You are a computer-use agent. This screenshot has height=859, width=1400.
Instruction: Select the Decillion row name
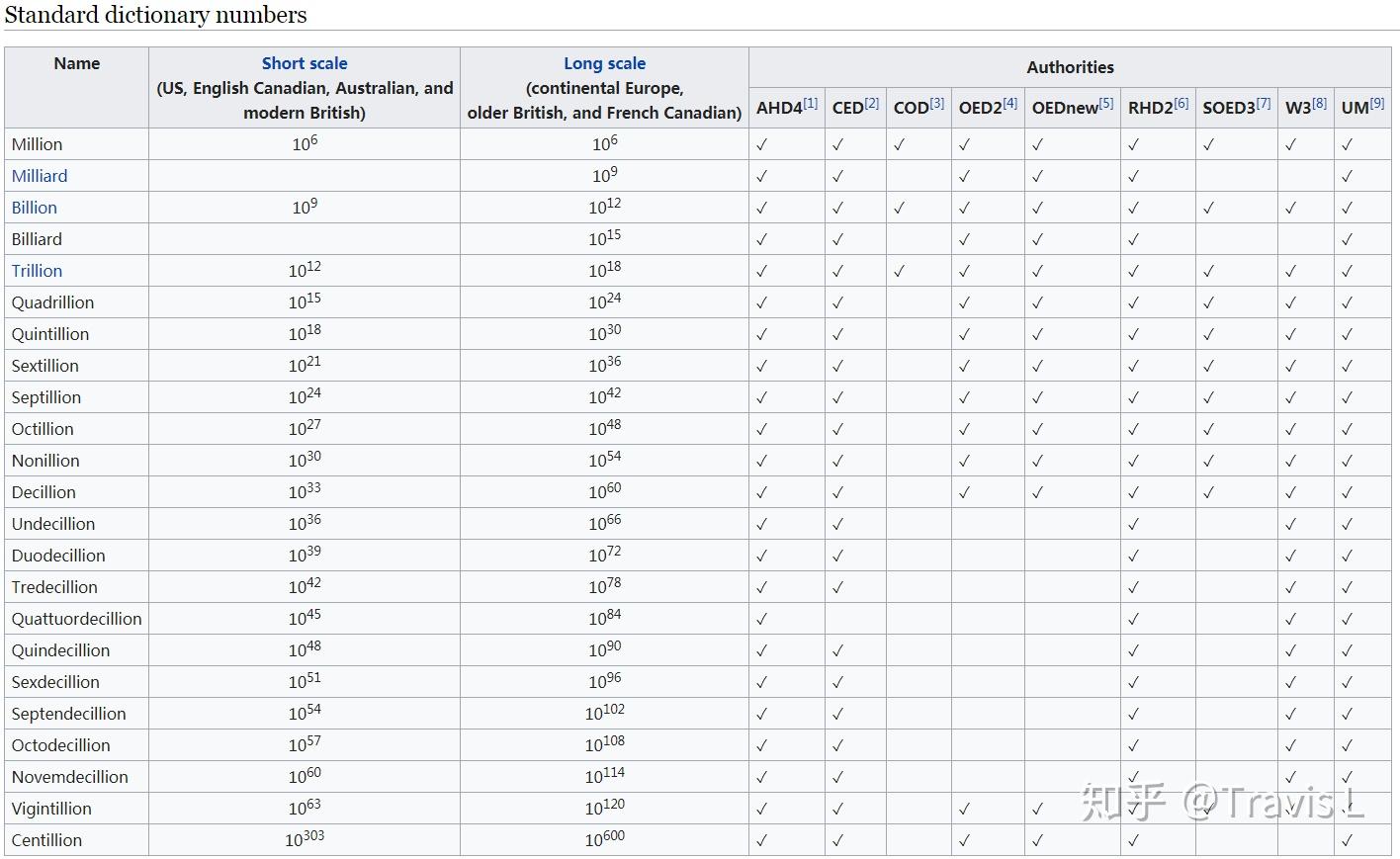click(x=44, y=492)
